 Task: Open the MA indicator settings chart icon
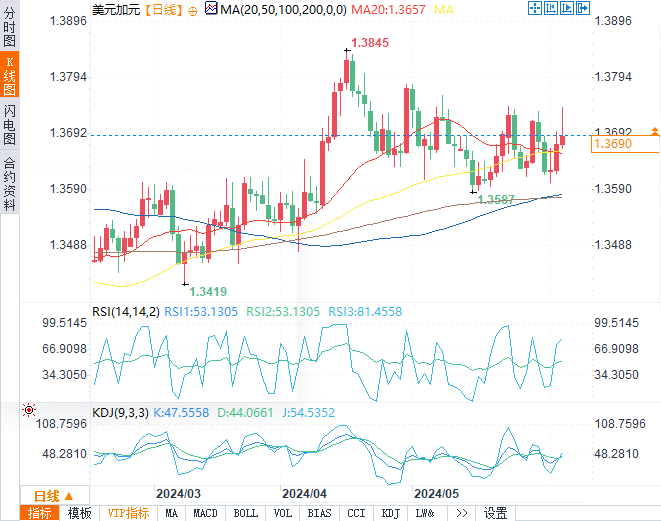[211, 8]
